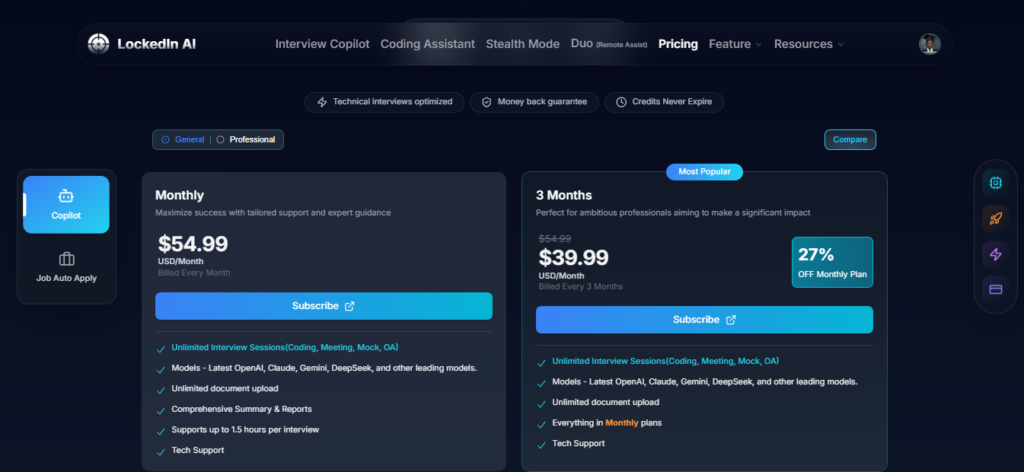
Task: Open the Stealth Mode nav item
Action: tap(522, 44)
